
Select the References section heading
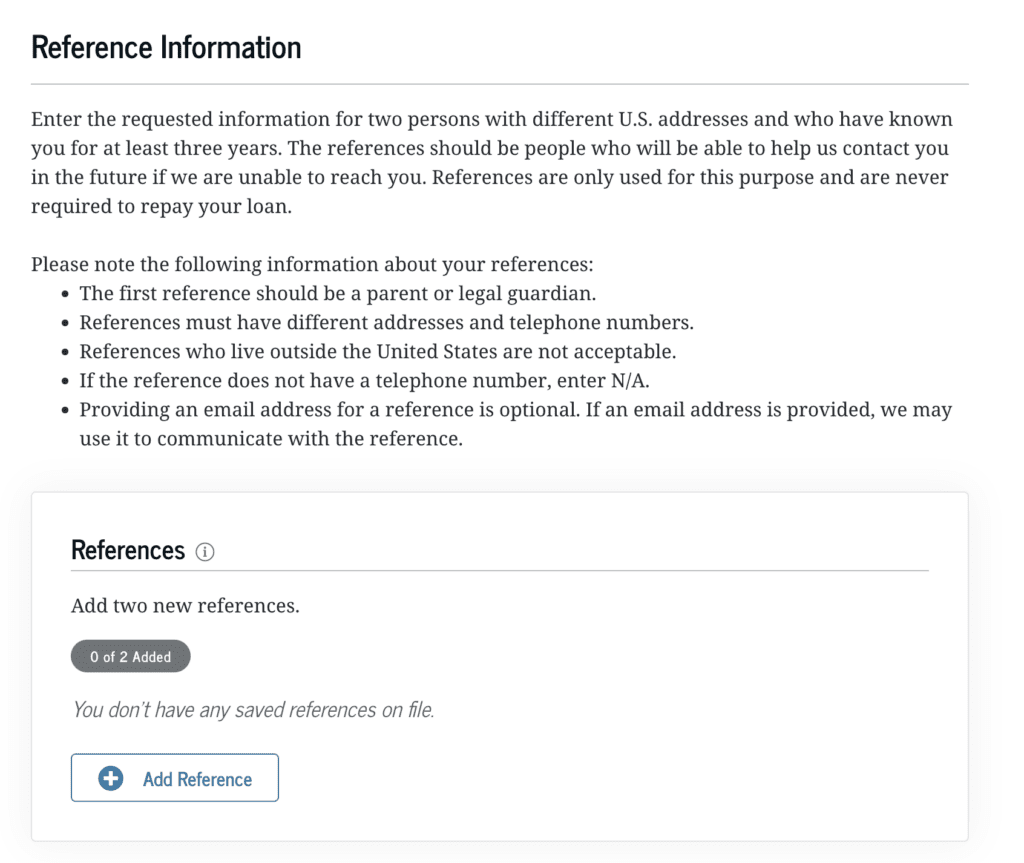[x=128, y=551]
